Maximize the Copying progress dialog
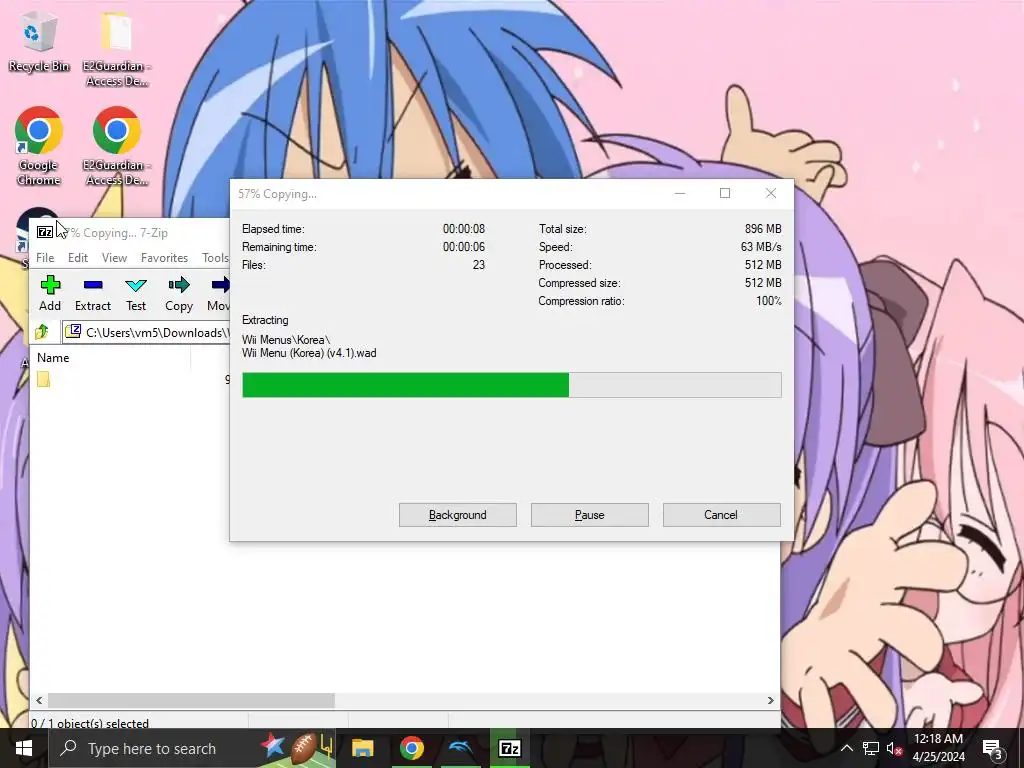Image resolution: width=1024 pixels, height=768 pixels. [725, 193]
